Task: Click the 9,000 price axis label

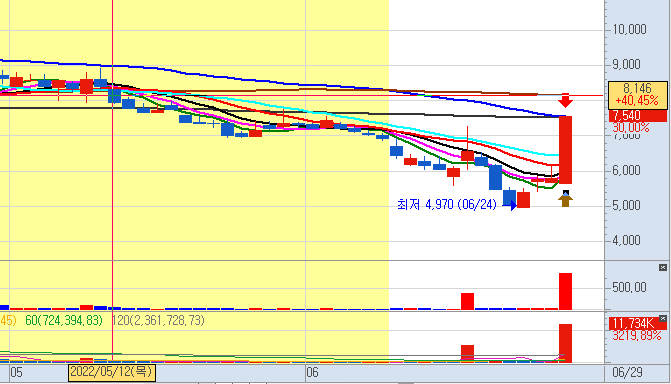Action: coord(626,65)
